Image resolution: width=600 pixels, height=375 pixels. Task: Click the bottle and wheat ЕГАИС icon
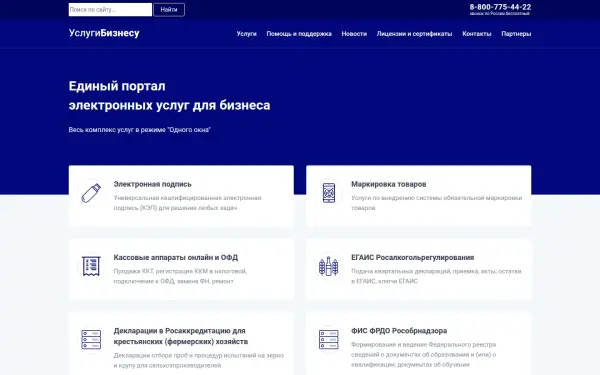[x=329, y=266]
